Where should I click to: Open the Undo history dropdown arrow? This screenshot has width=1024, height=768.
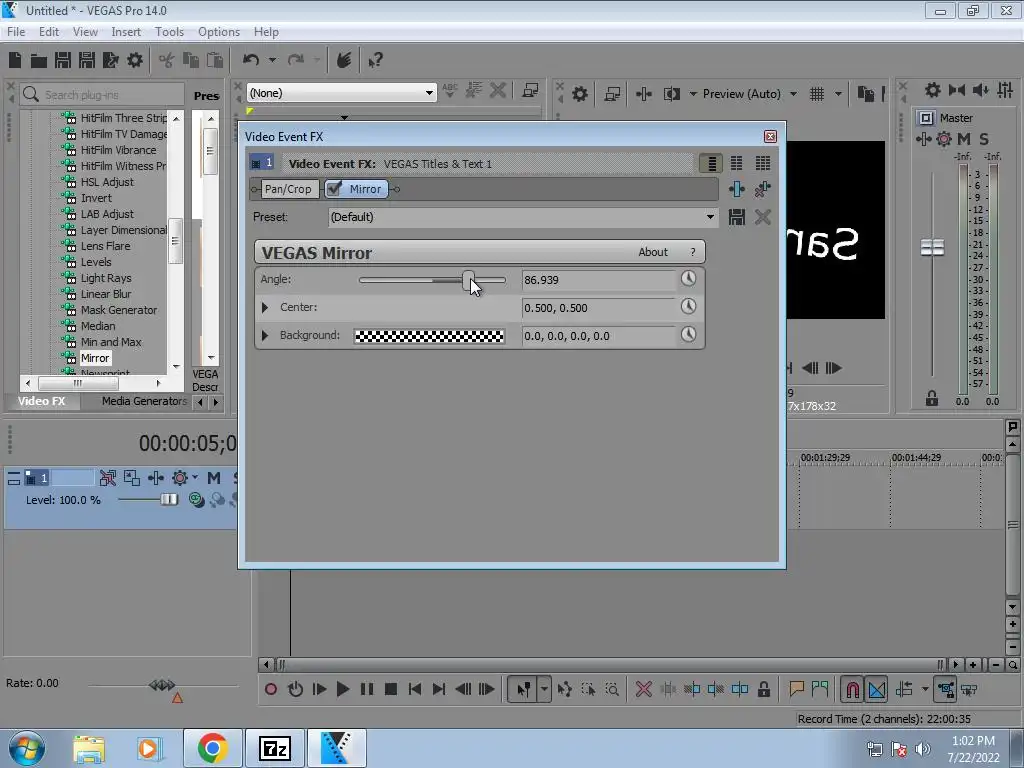point(272,60)
